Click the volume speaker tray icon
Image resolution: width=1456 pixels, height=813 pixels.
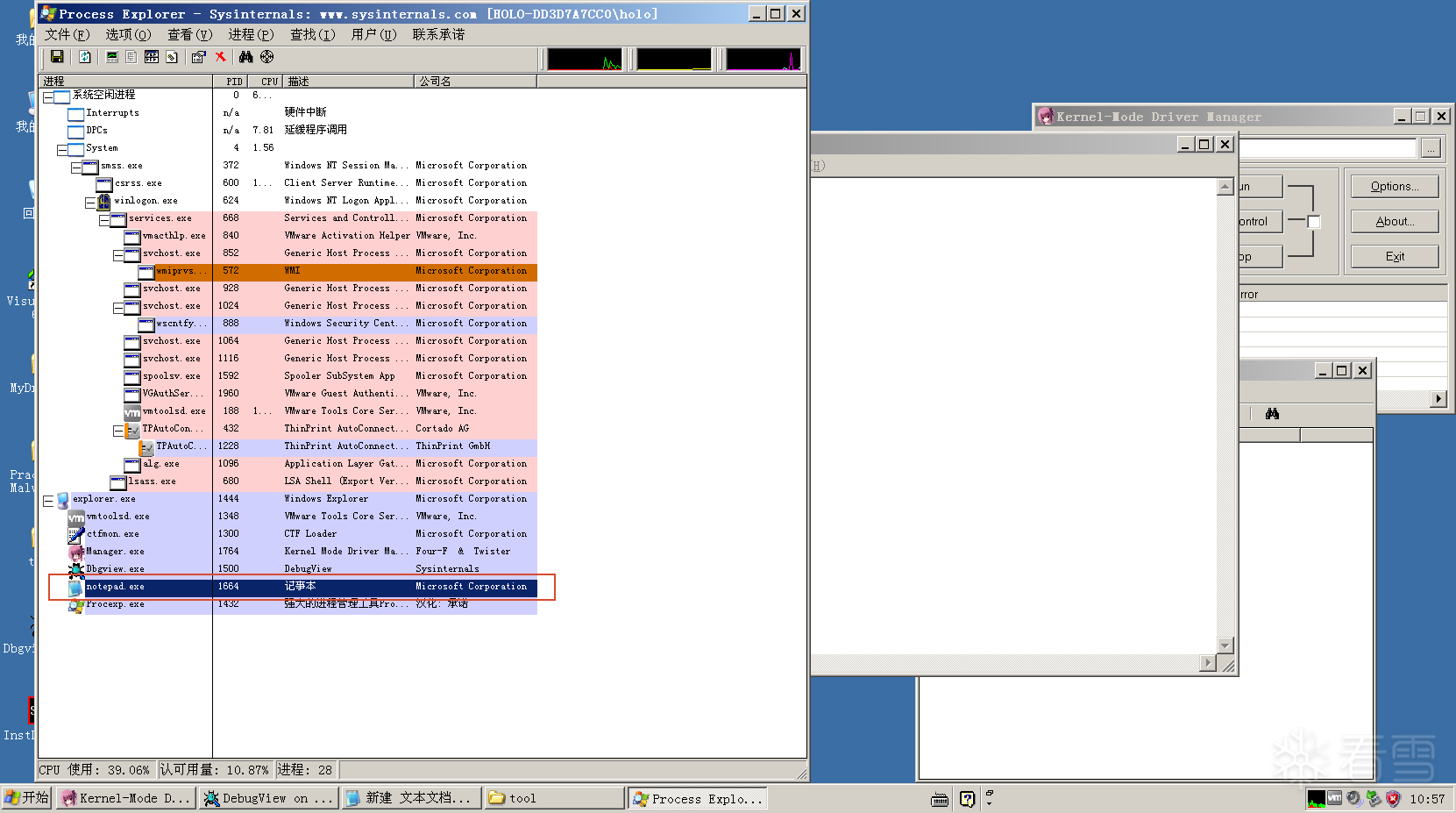1354,798
